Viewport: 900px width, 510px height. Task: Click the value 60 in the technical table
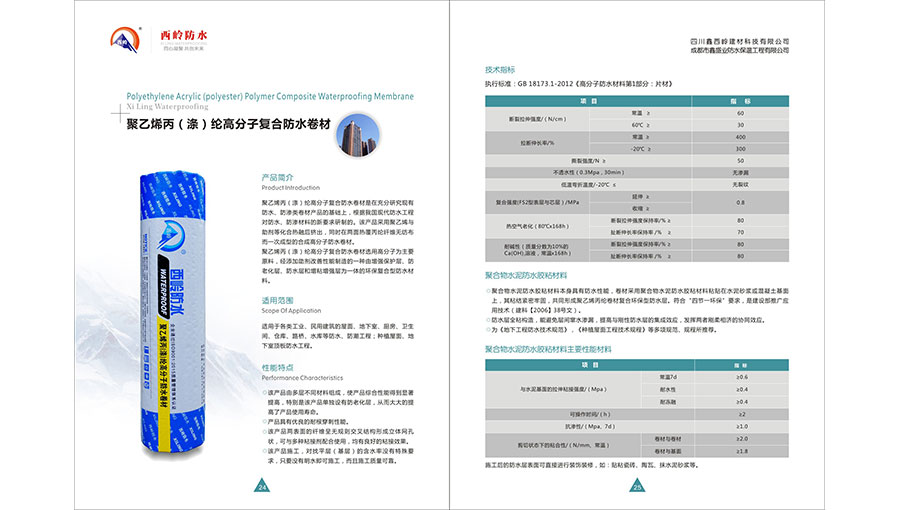tap(740, 113)
